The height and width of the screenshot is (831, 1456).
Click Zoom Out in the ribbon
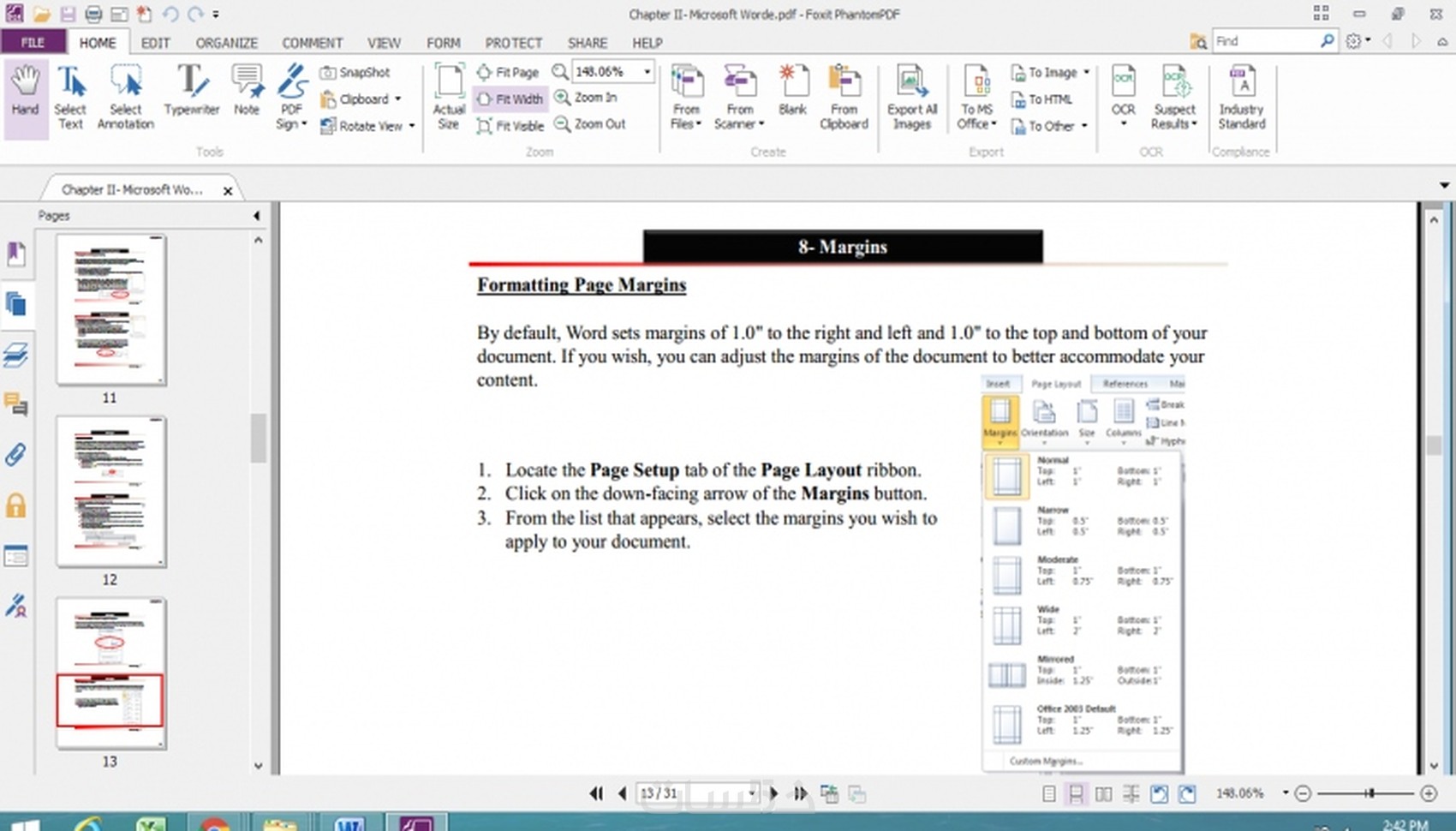(590, 124)
